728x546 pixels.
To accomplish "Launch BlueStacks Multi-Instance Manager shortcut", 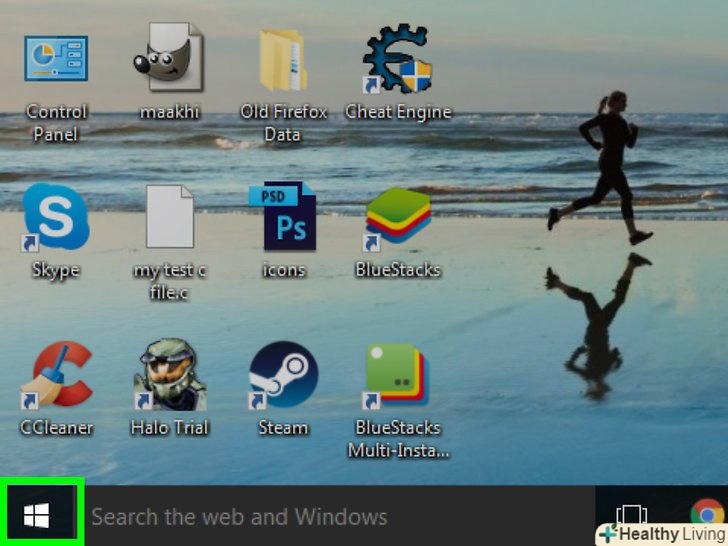I will tap(397, 375).
